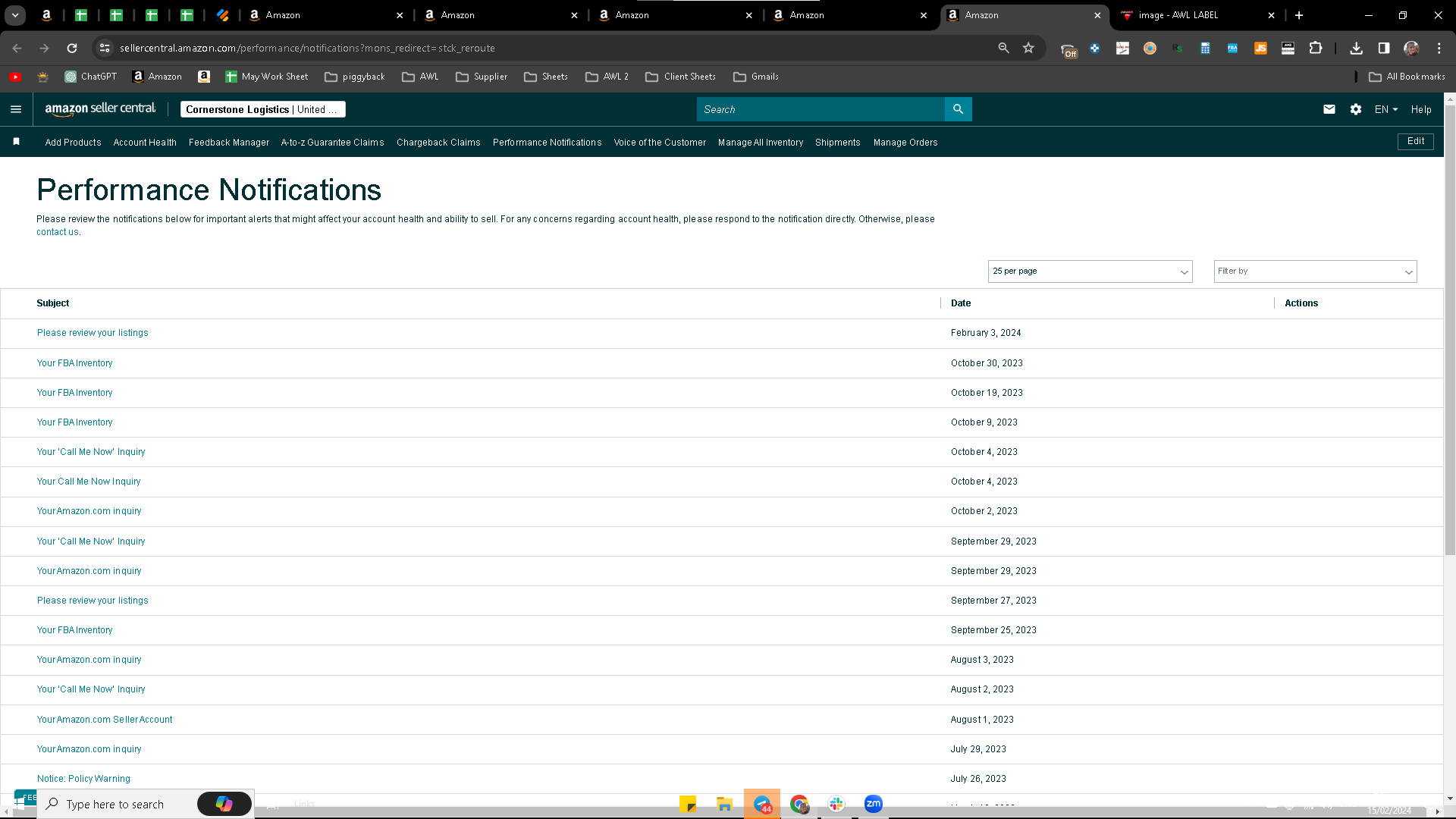Open Slack from the taskbar
This screenshot has height=819, width=1456.
pos(836,804)
